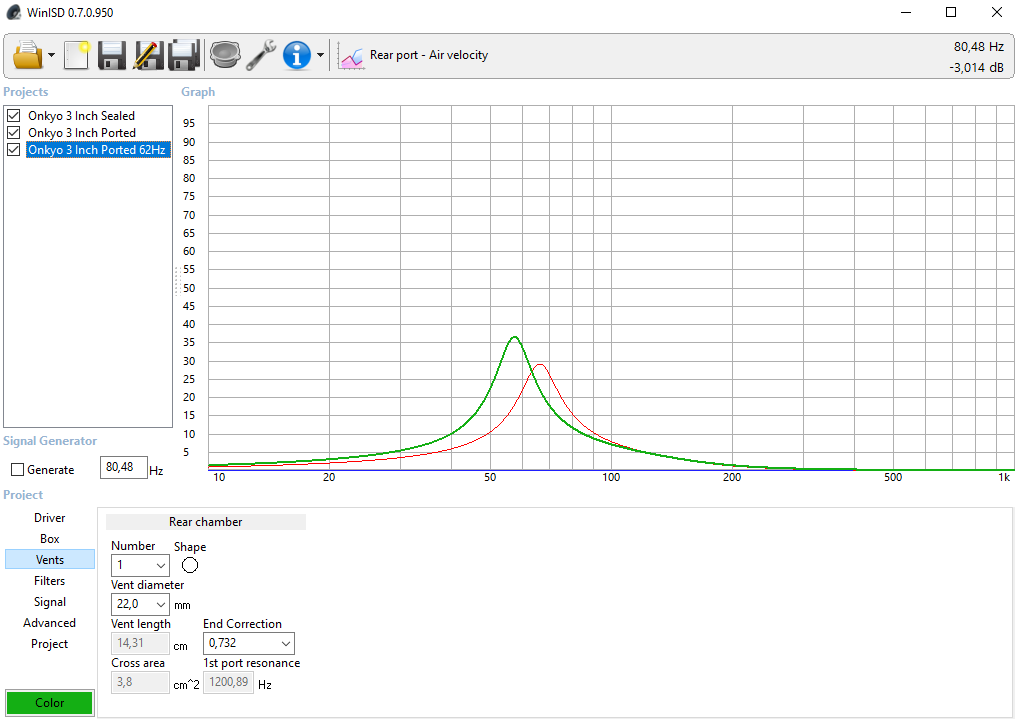Open the Signal tab
The width and height of the screenshot is (1020, 724).
(x=49, y=602)
